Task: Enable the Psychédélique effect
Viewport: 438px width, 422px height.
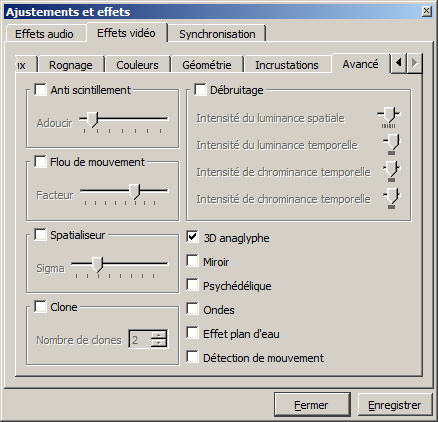Action: coord(192,285)
